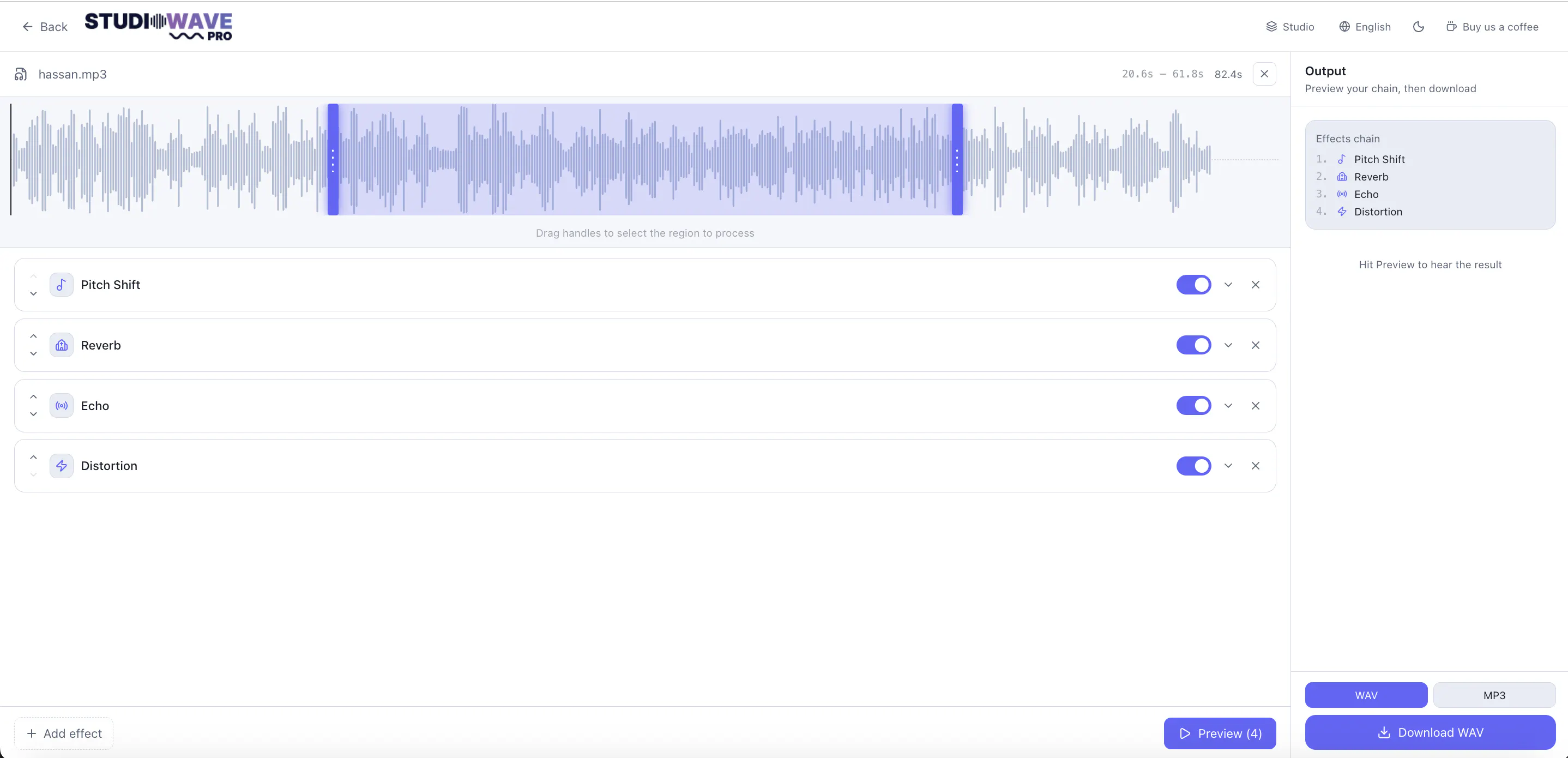
Task: Disable the Echo effect toggle
Action: point(1193,406)
